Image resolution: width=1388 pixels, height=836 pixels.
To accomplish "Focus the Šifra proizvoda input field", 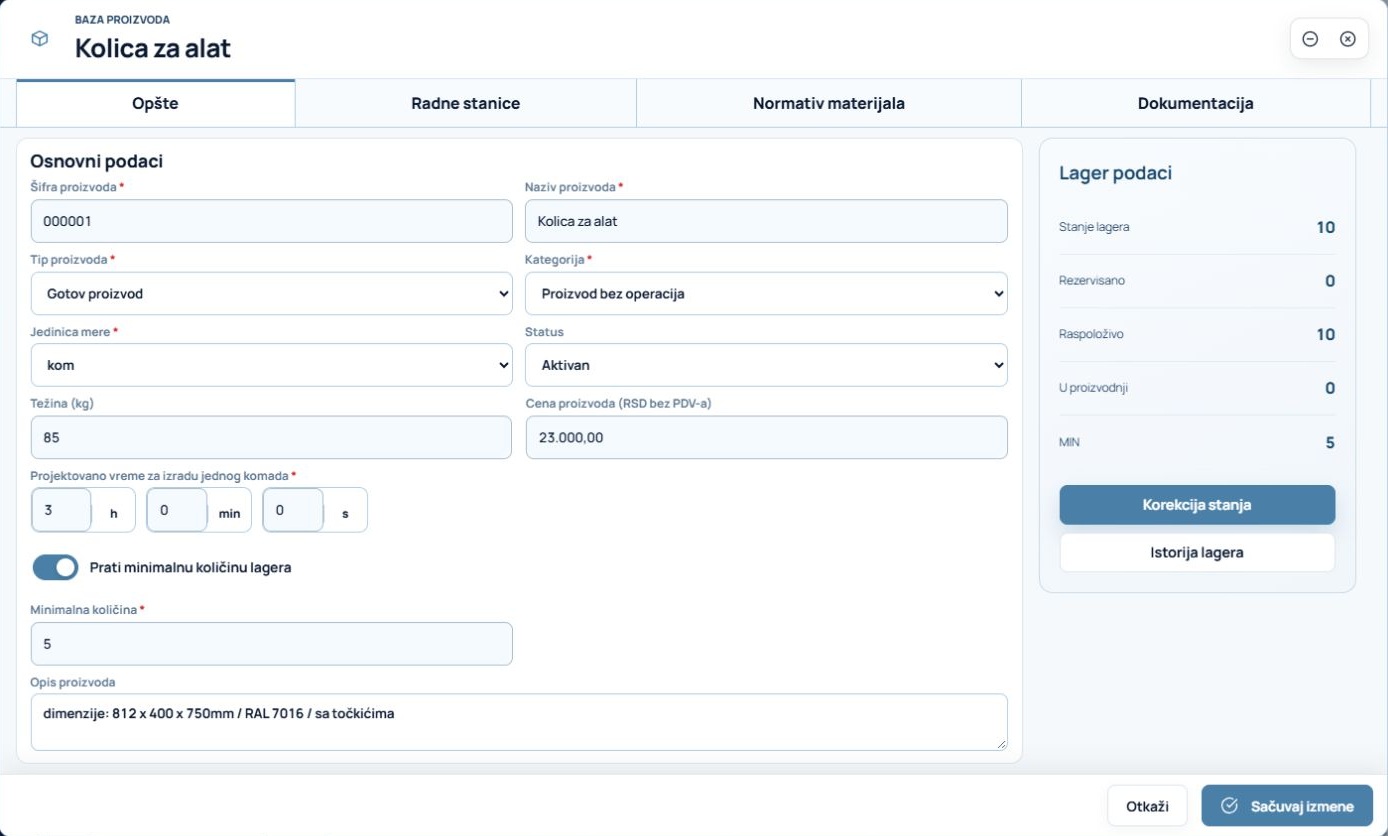I will (x=271, y=221).
